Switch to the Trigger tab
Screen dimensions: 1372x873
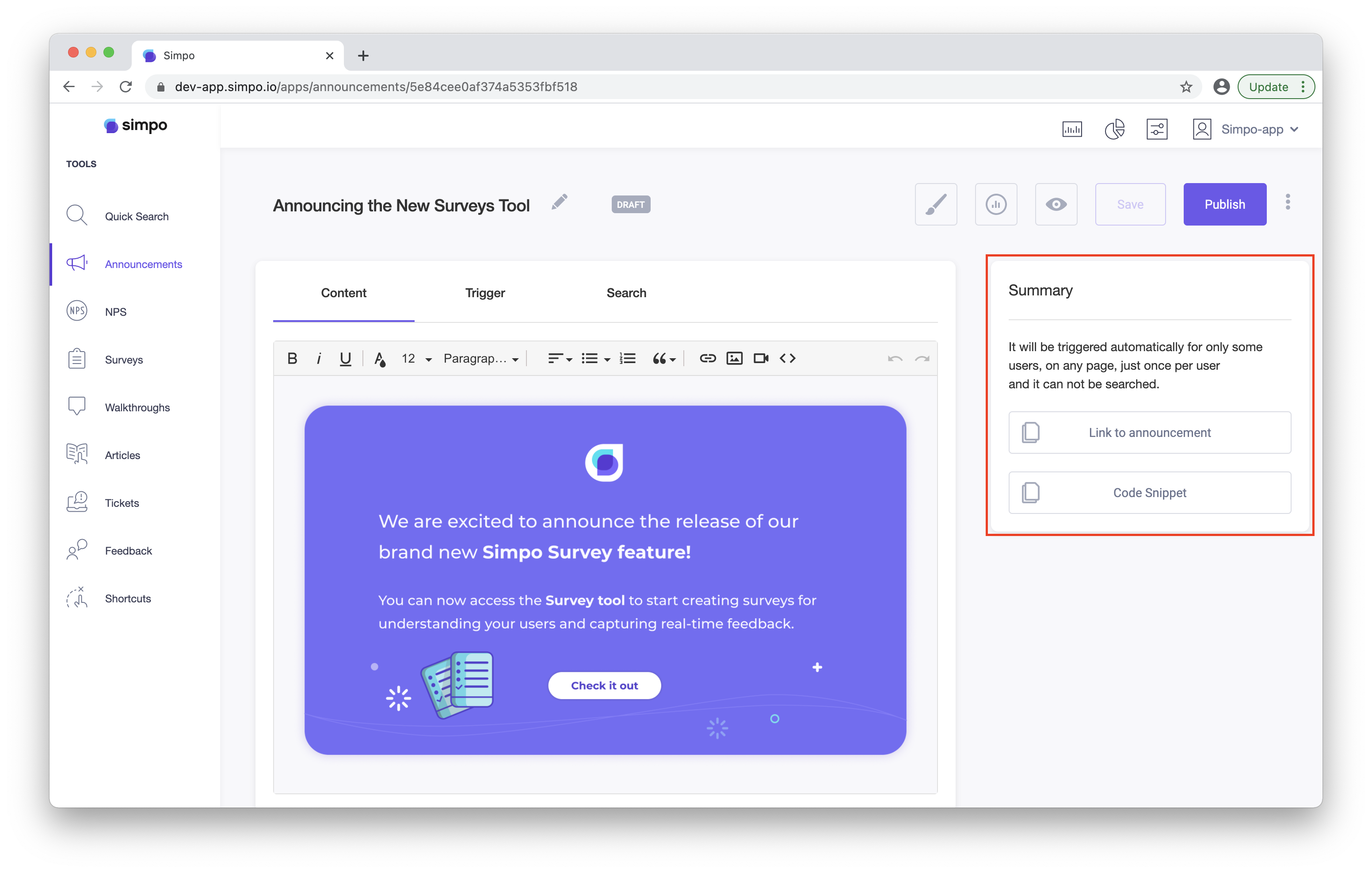485,293
